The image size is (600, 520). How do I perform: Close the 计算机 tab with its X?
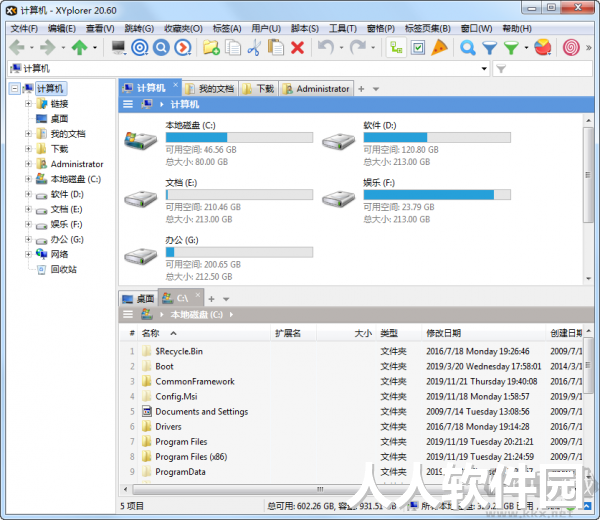click(175, 85)
